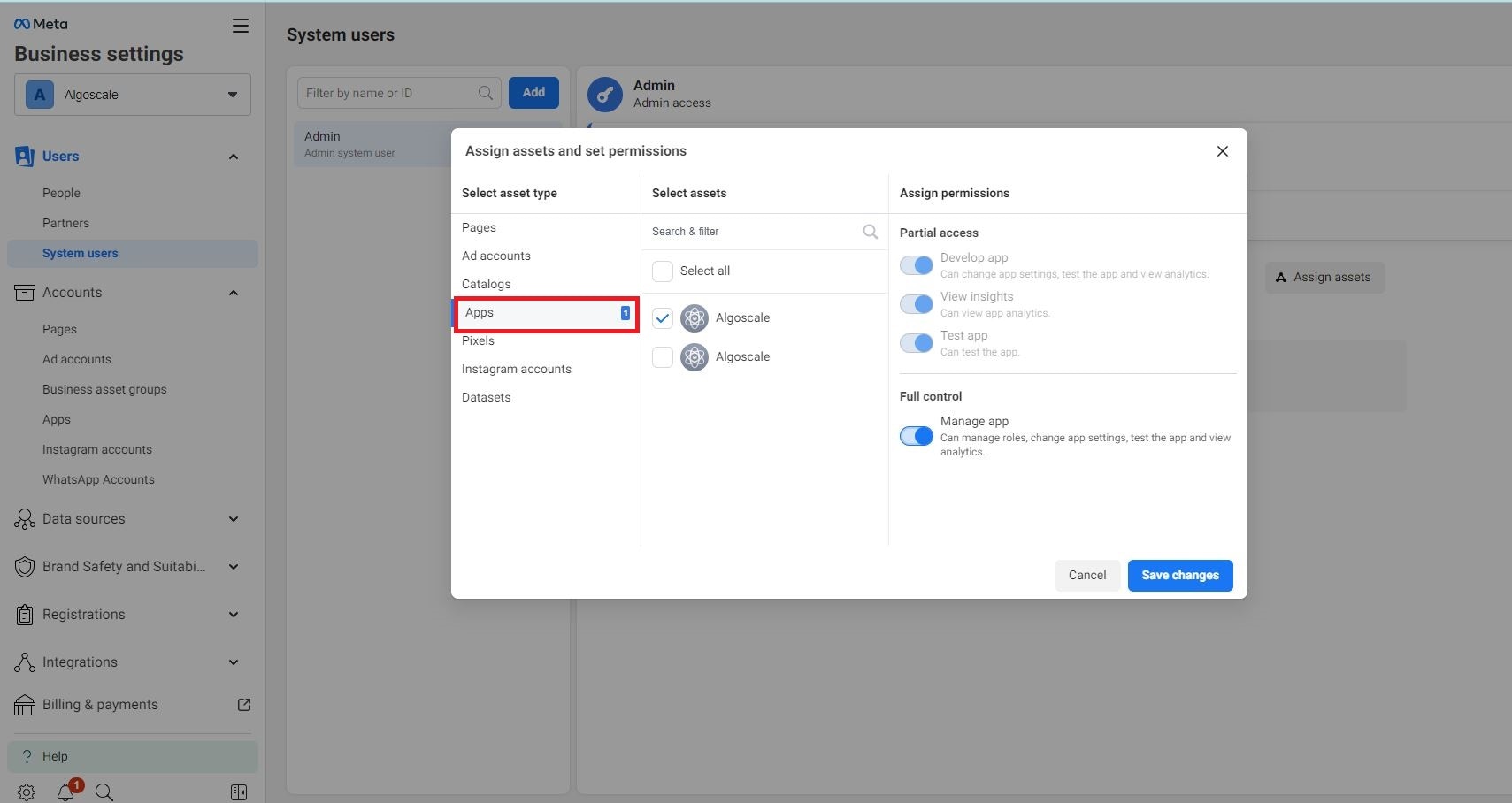Screen dimensions: 1512x803
Task: Open Business asset groups in sidebar
Action: pos(104,389)
